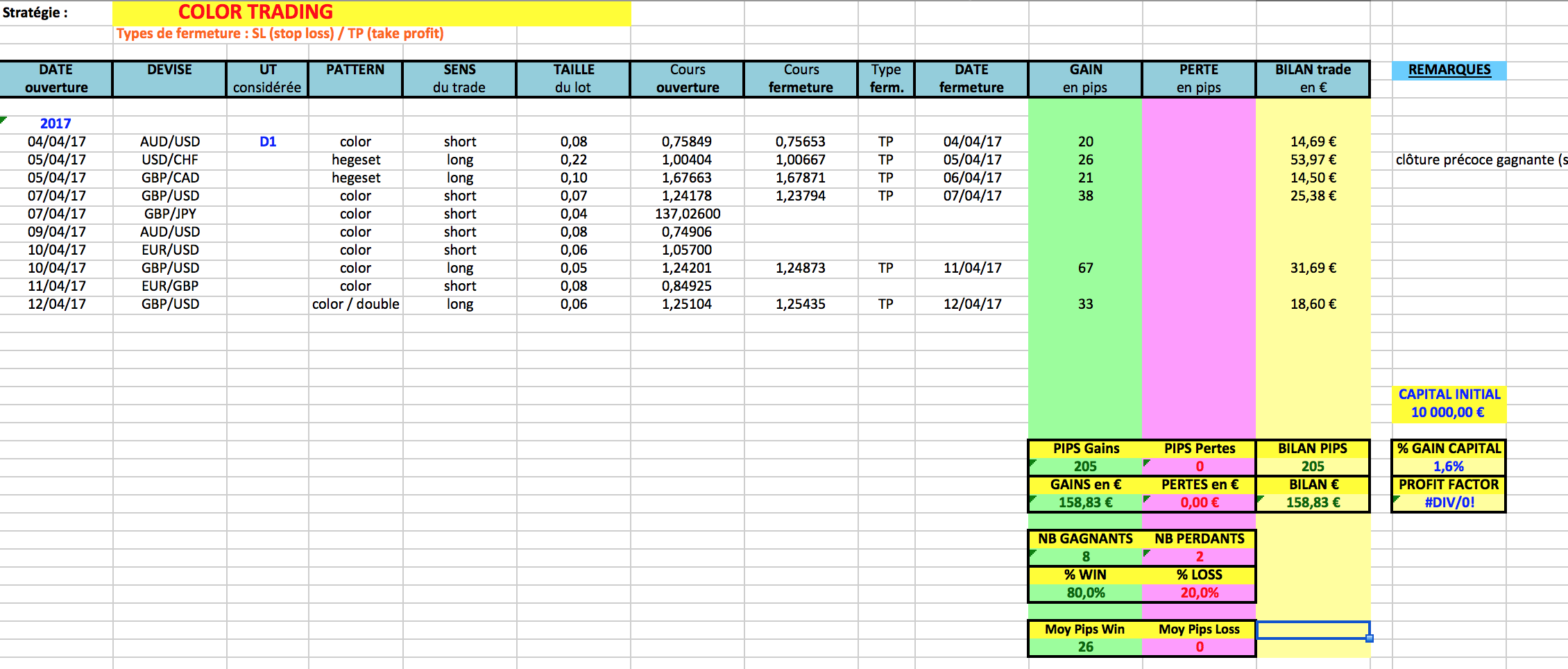Select the NB PERDANTS value 2
Image resolution: width=1568 pixels, height=669 pixels.
[1200, 557]
